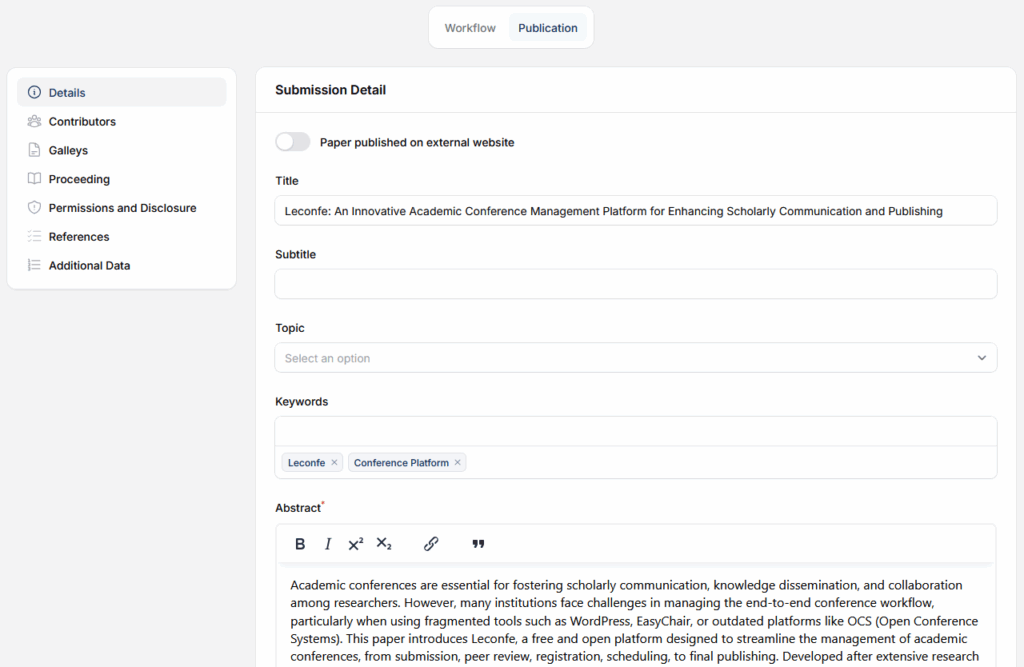Click the Bold formatting icon
Viewport: 1024px width, 667px height.
click(x=300, y=544)
